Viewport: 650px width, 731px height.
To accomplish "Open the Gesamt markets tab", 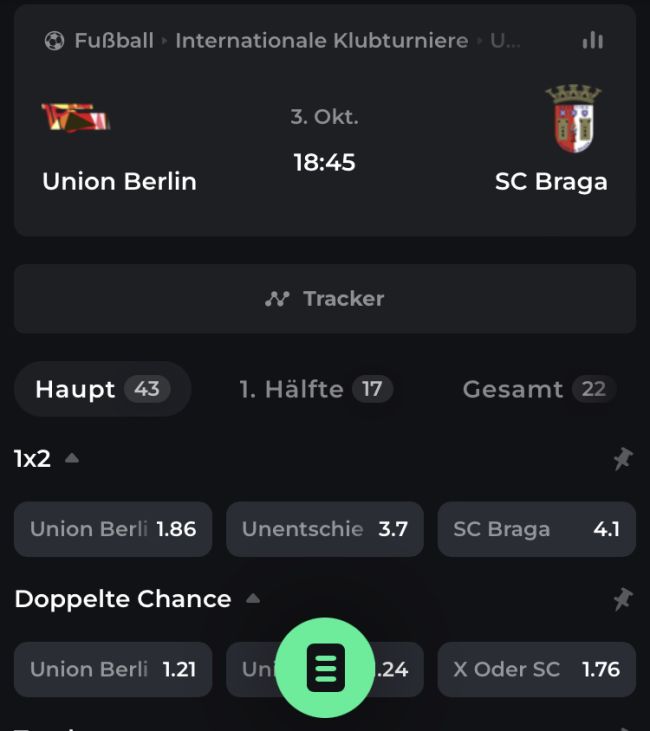I will (x=537, y=389).
